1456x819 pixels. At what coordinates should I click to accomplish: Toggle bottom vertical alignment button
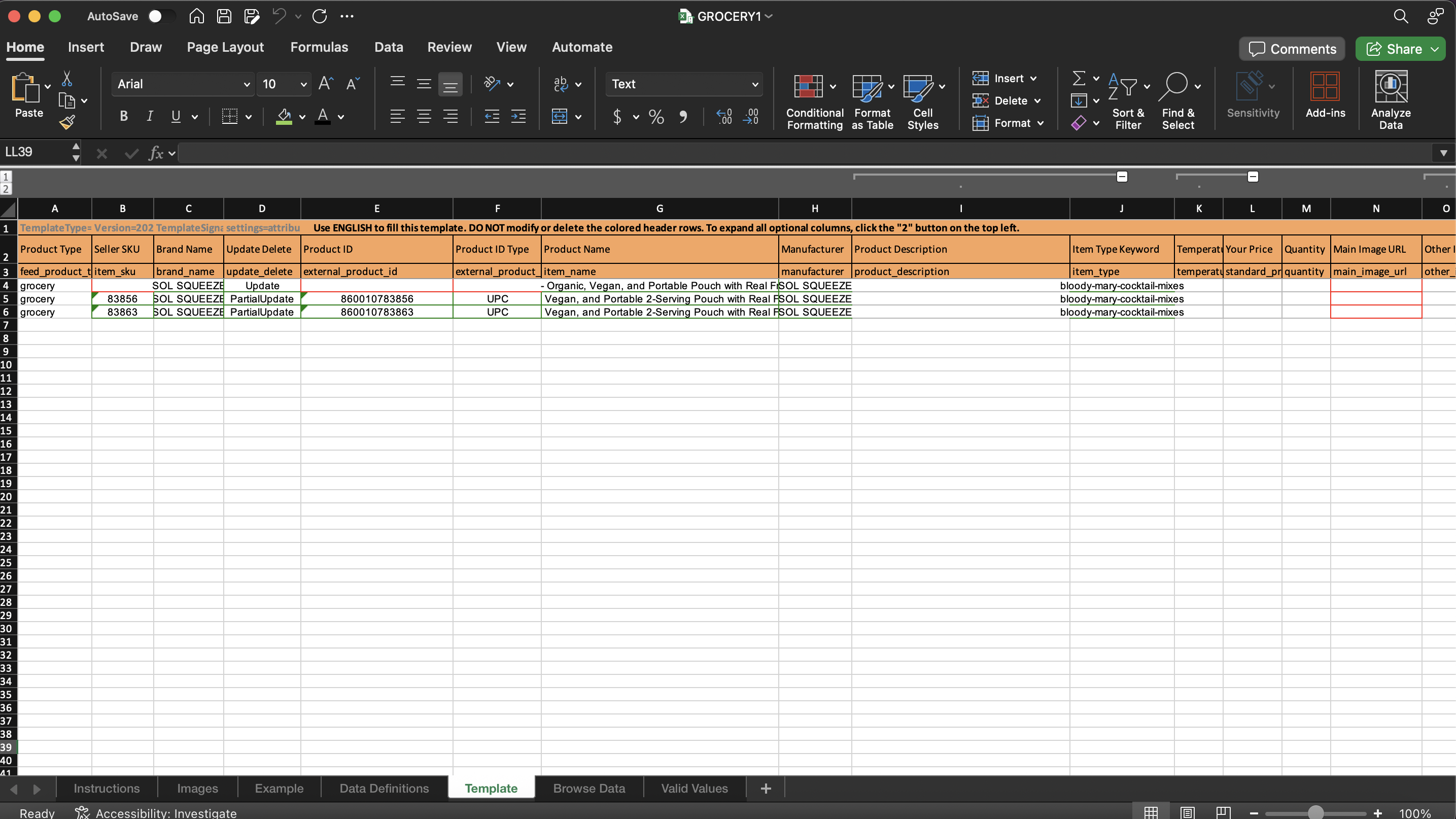pyautogui.click(x=450, y=84)
